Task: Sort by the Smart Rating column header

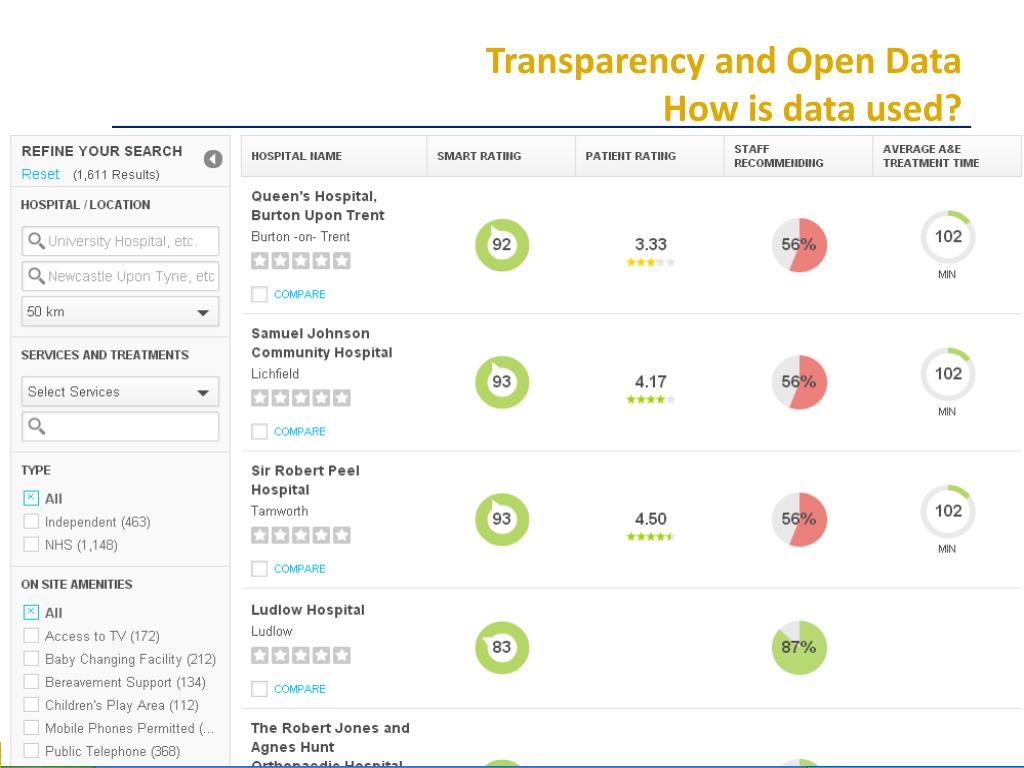Action: pos(501,156)
